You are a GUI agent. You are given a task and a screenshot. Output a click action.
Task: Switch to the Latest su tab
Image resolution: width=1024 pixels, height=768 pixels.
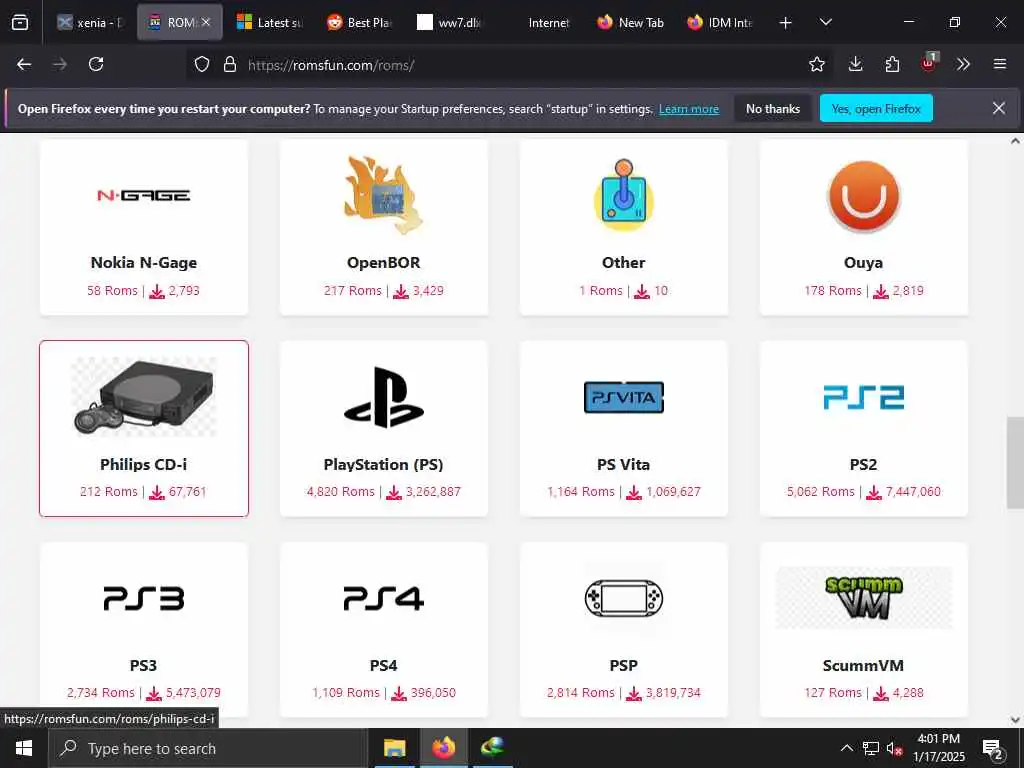pyautogui.click(x=270, y=23)
